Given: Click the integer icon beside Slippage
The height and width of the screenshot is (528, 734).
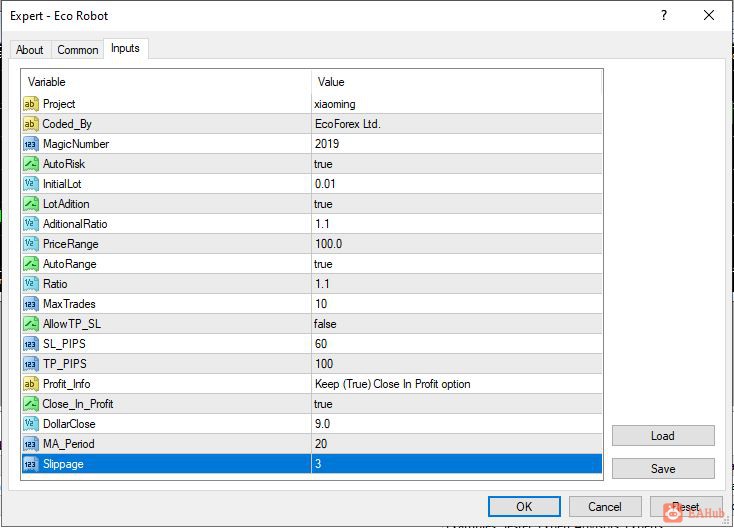Looking at the screenshot, I should point(30,464).
